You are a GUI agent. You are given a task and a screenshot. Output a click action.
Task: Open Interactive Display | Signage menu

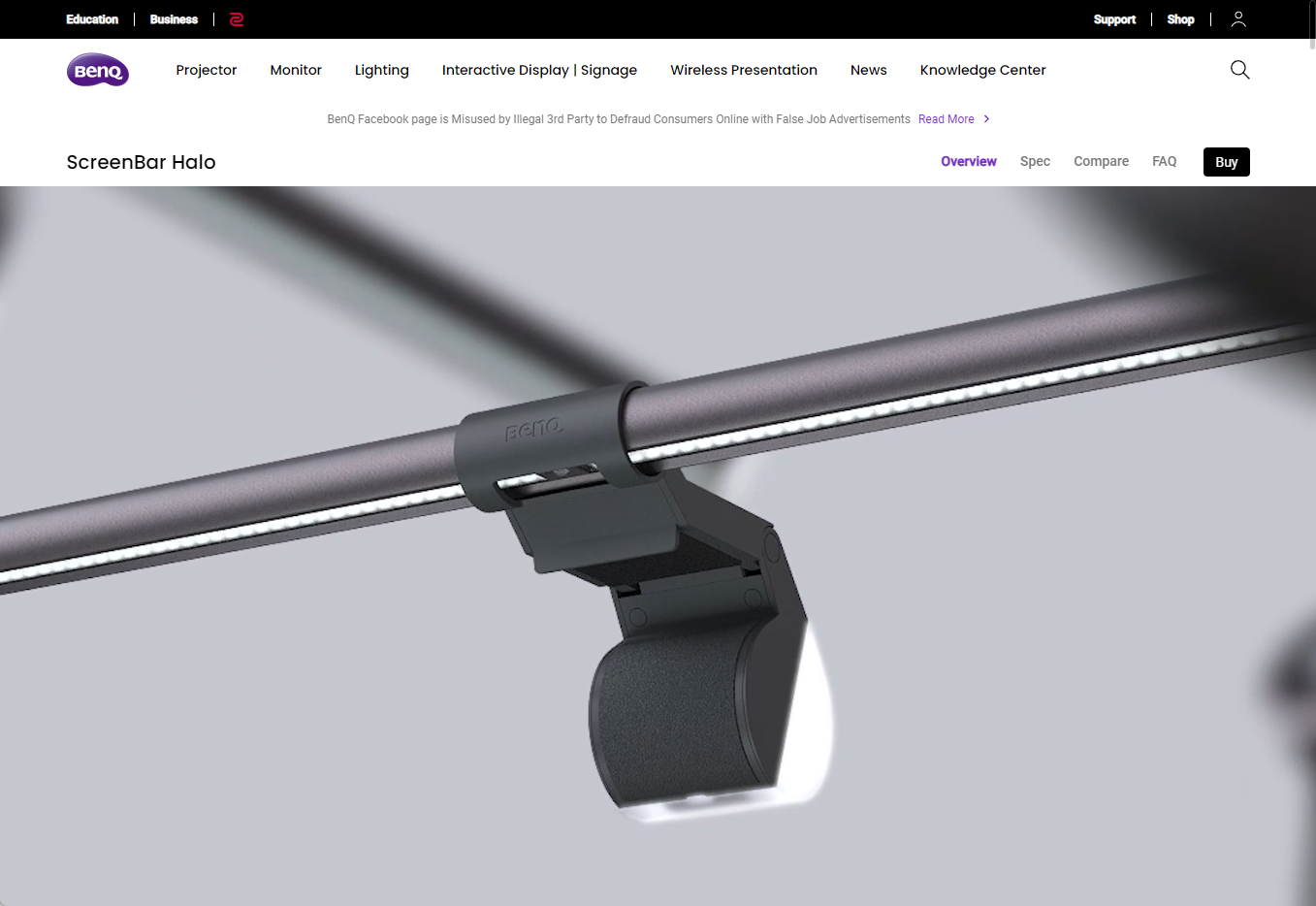click(x=539, y=70)
